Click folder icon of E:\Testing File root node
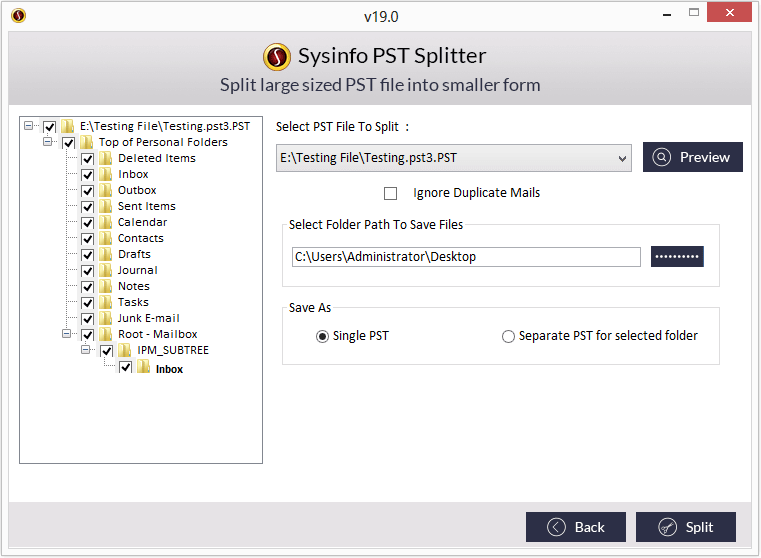 tap(67, 126)
